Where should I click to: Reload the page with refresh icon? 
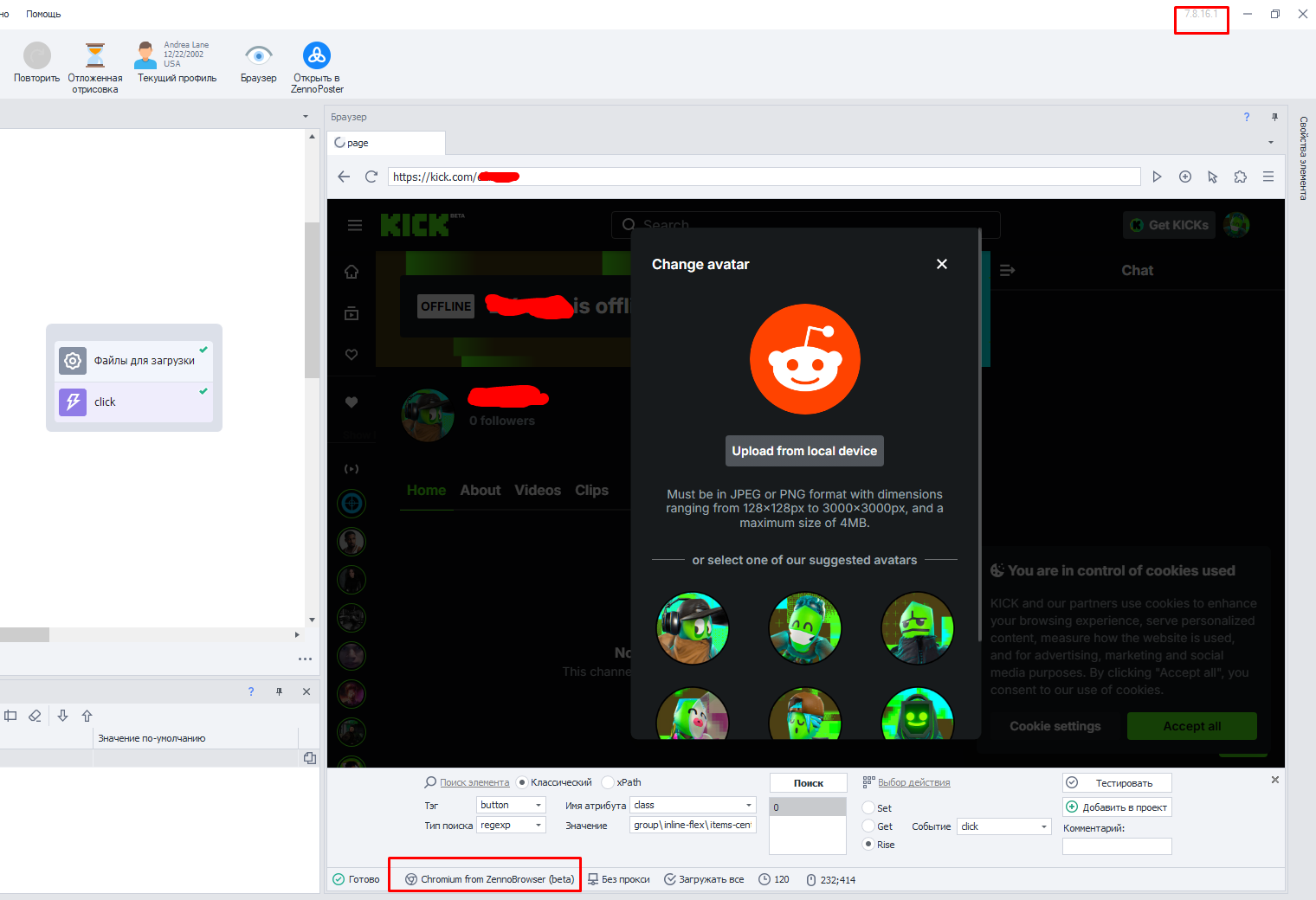point(371,177)
